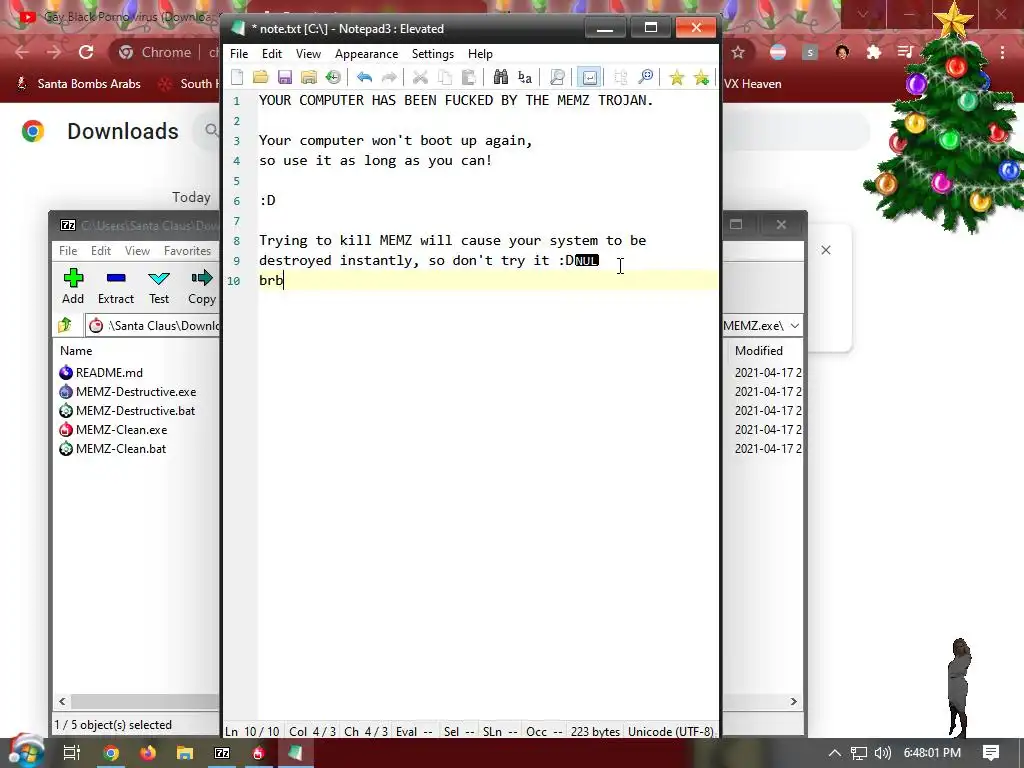Open the View menu in Notepad3
This screenshot has height=768, width=1024.
[308, 54]
